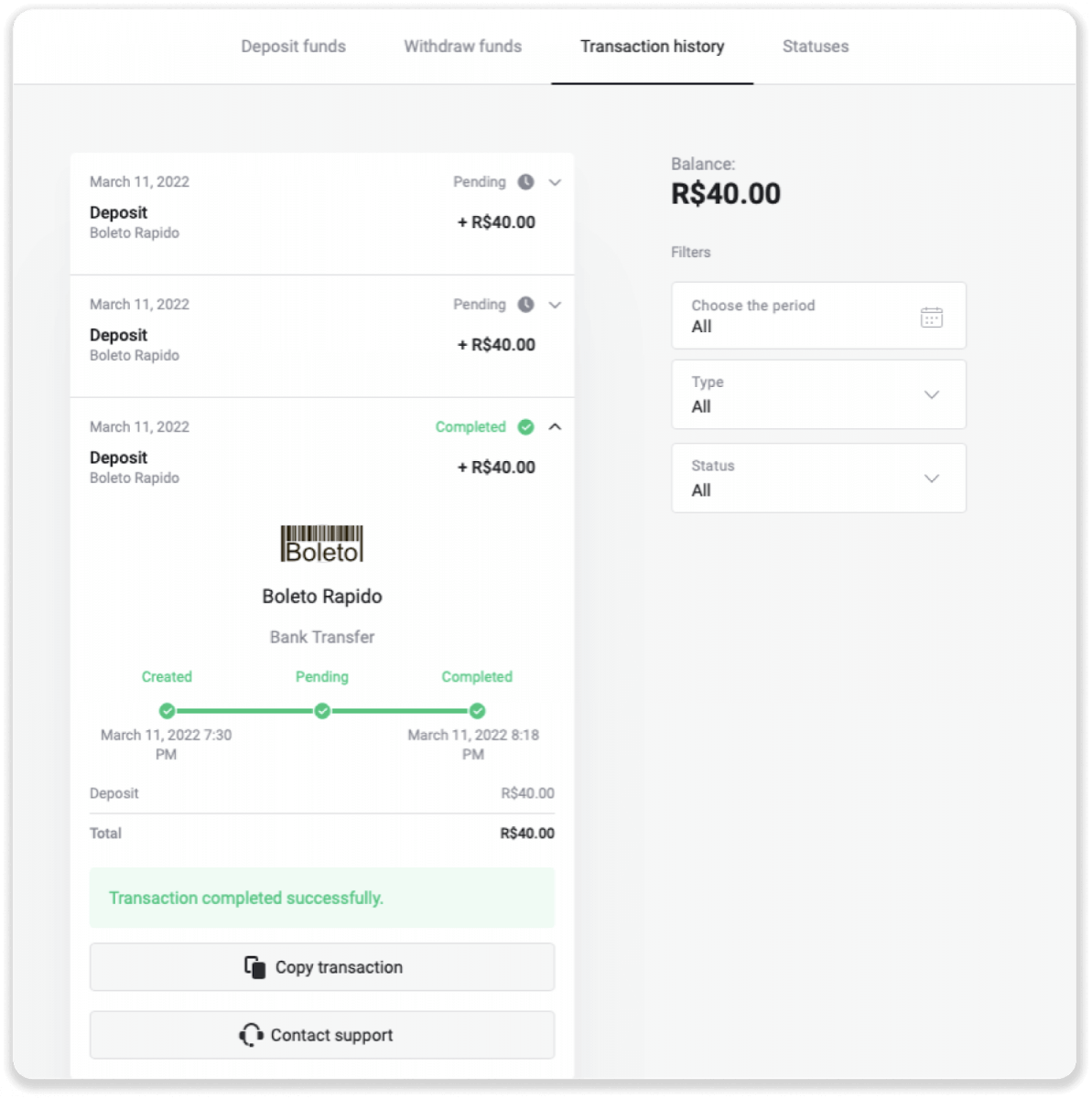This screenshot has height=1098, width=1092.
Task: Click the green completed checkmark icon
Action: (x=525, y=426)
